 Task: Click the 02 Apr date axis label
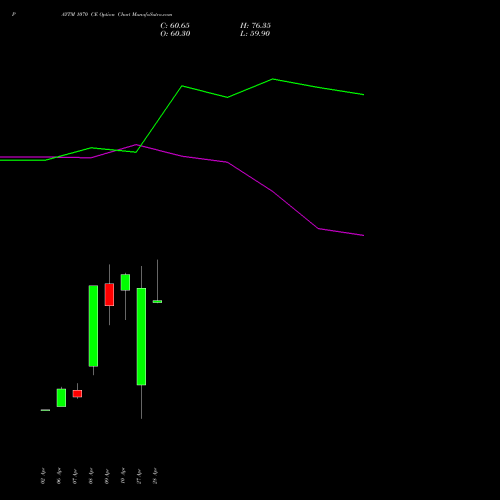tap(43, 476)
